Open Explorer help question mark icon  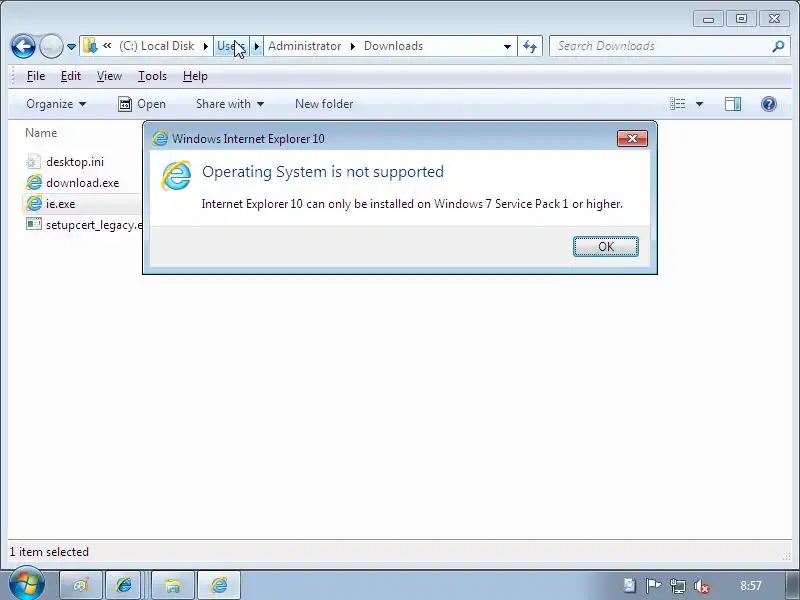pyautogui.click(x=768, y=104)
